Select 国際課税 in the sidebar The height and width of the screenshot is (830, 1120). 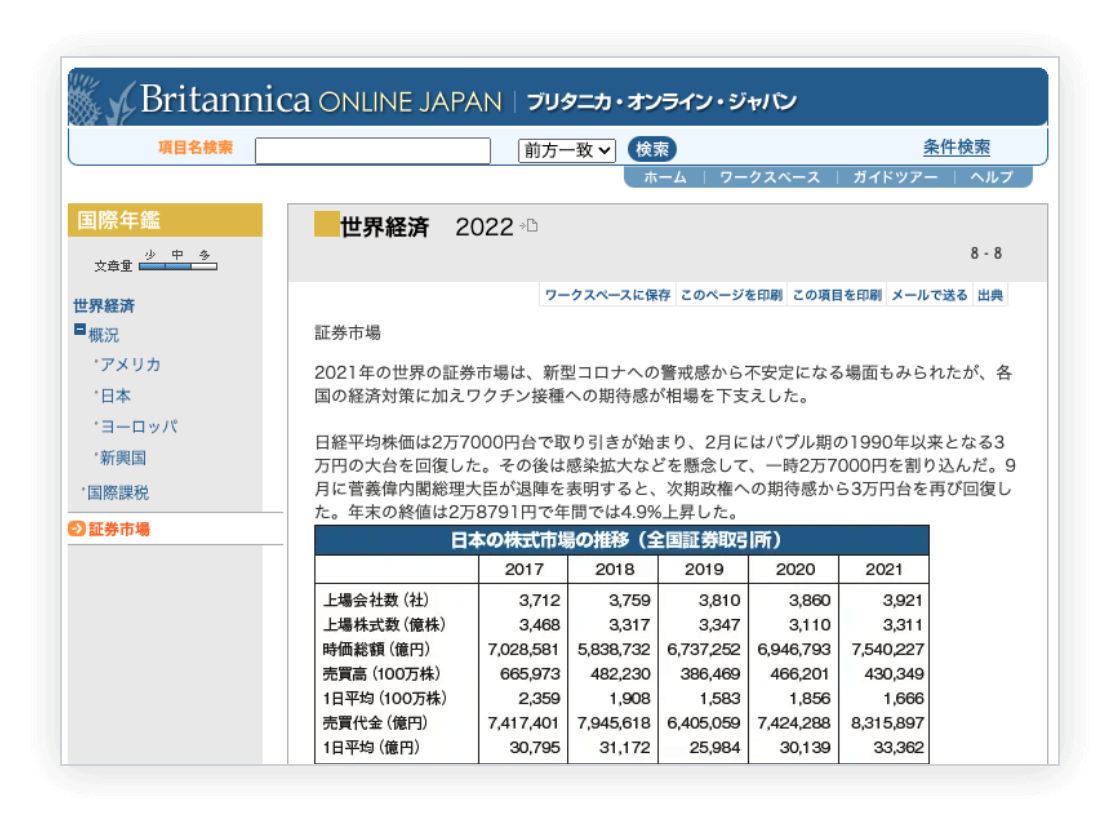118,492
